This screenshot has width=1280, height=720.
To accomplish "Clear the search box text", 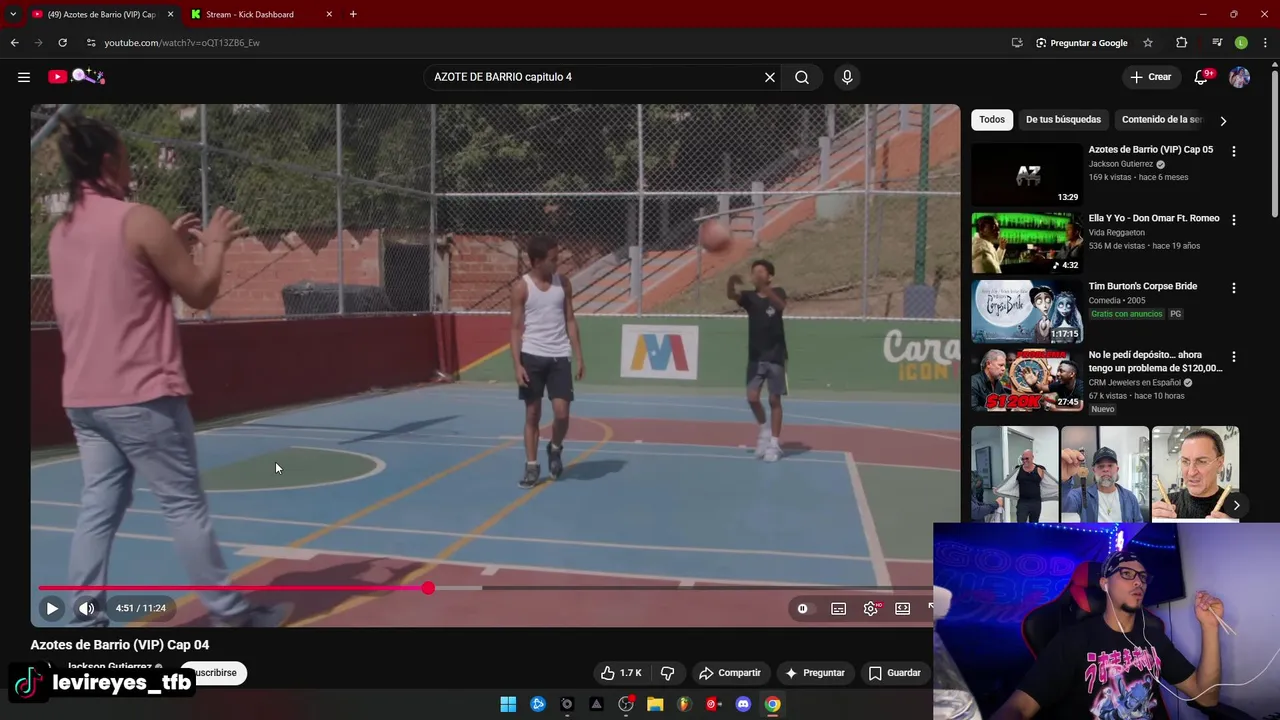I will click(770, 77).
